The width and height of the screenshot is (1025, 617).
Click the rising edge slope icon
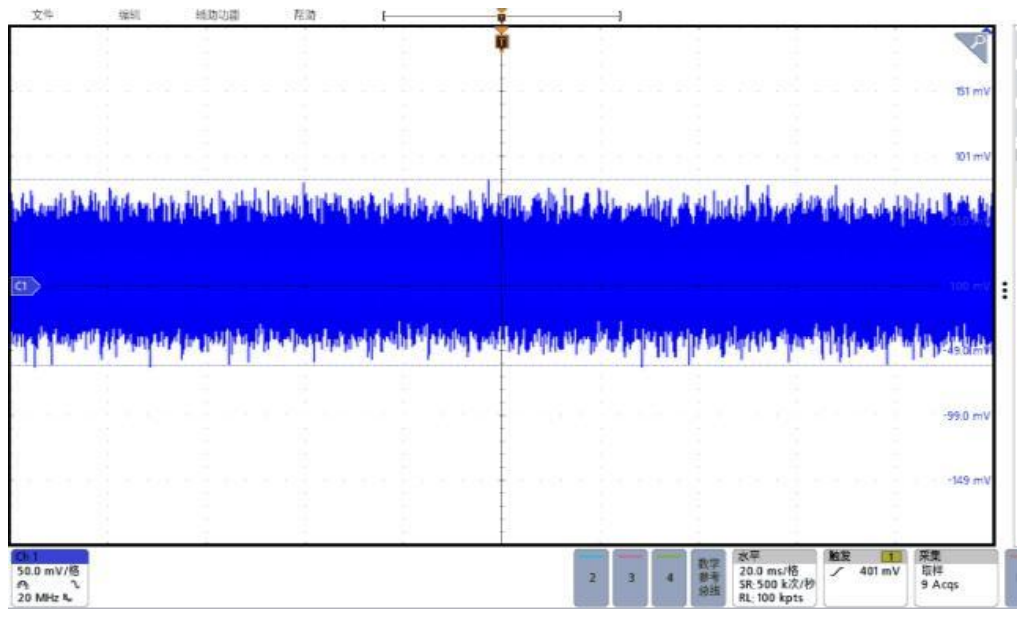tap(837, 572)
